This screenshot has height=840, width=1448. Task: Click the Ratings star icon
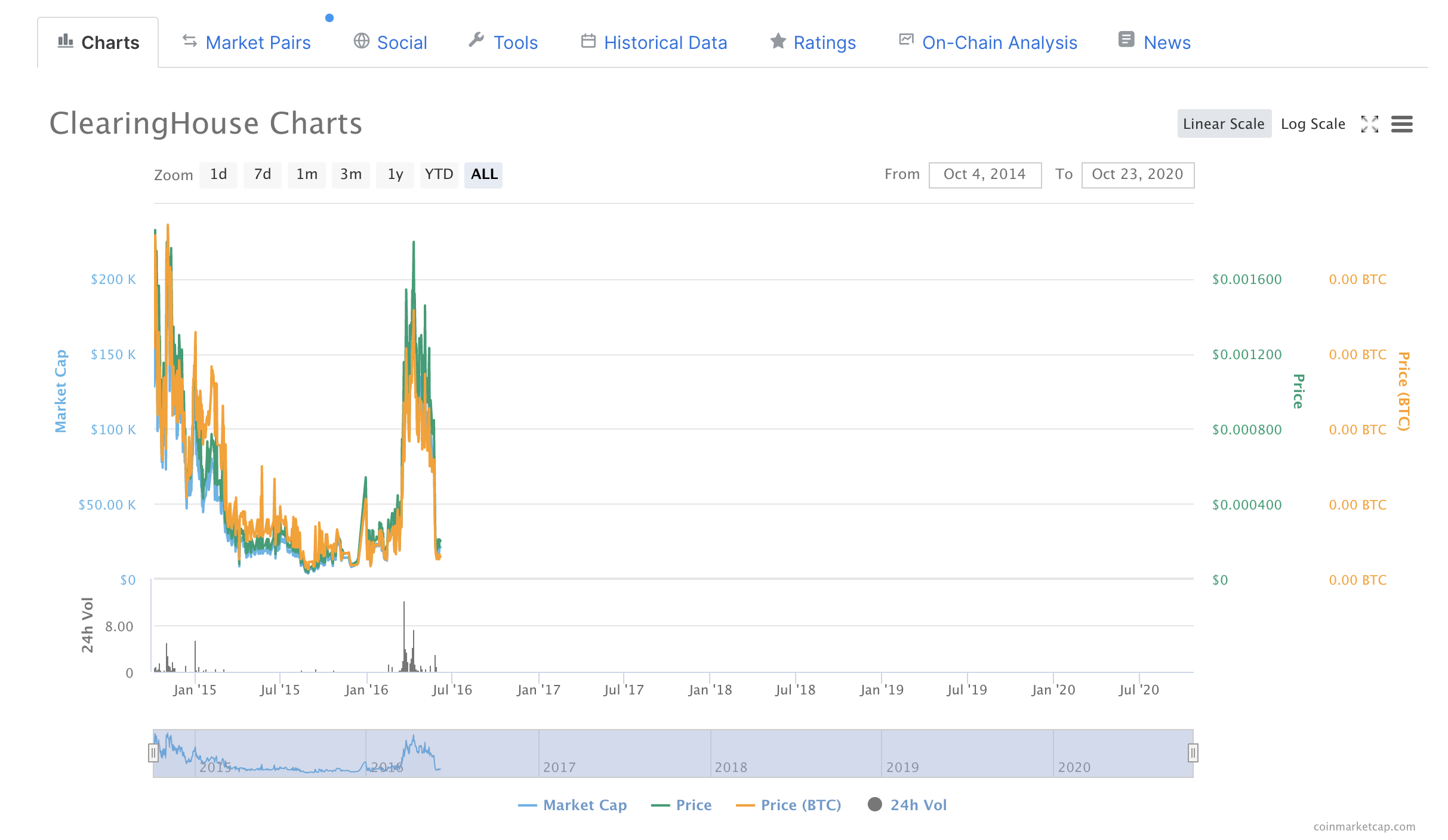pyautogui.click(x=778, y=41)
